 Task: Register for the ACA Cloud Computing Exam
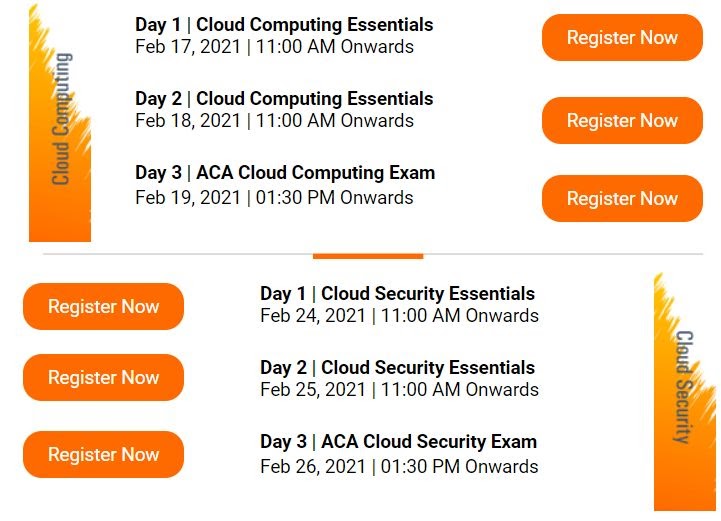click(622, 199)
